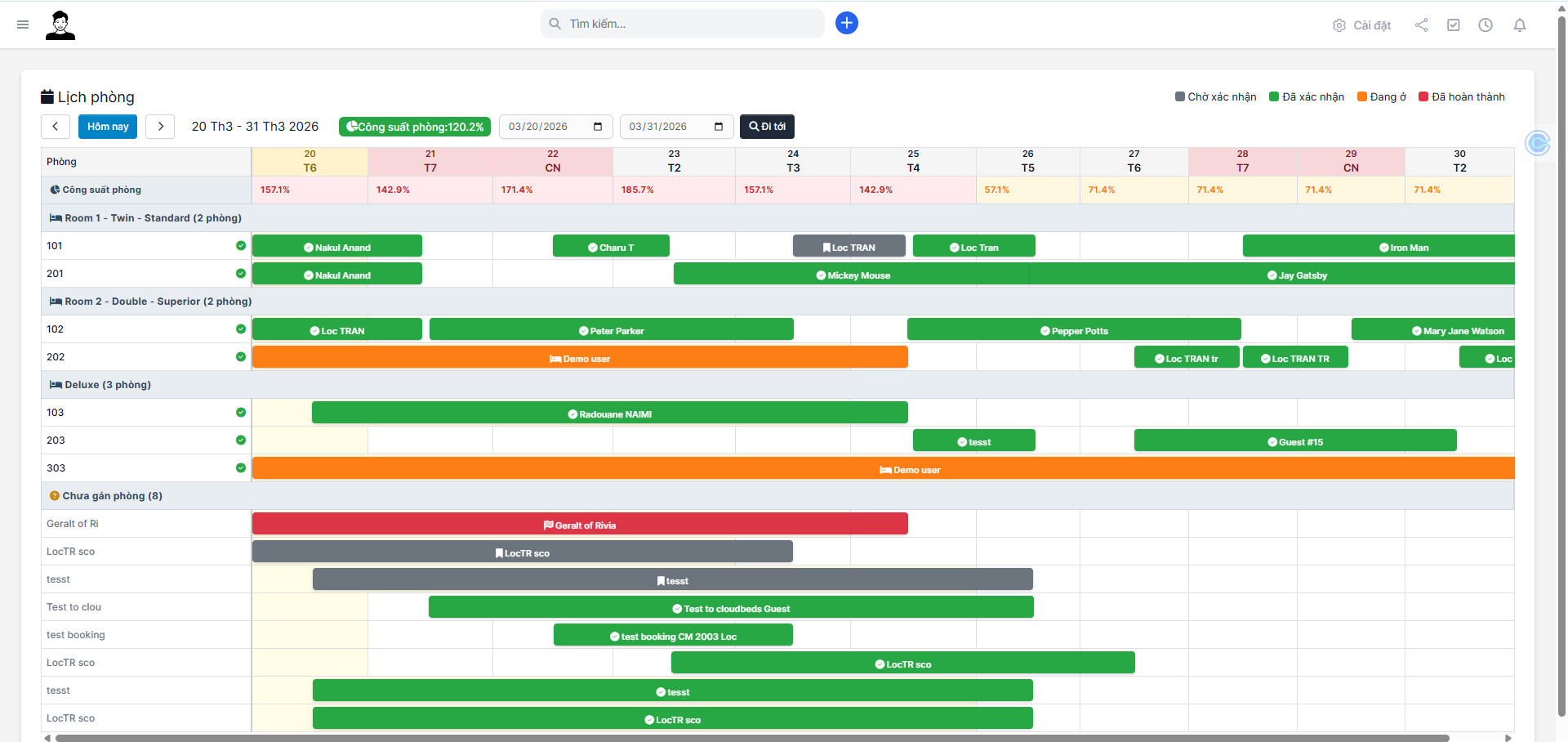The image size is (1568, 742).
Task: Open the 03/31/2026 date picker calendar
Action: point(717,127)
